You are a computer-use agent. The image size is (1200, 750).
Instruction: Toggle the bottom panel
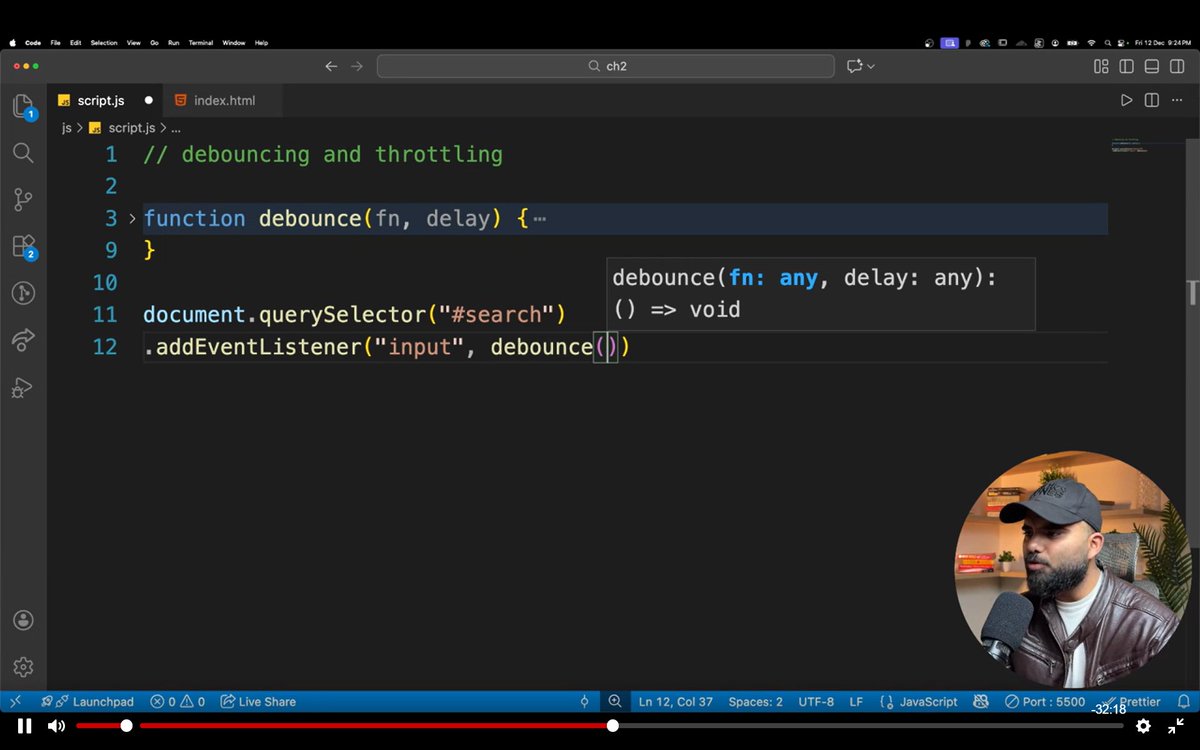coord(1151,66)
